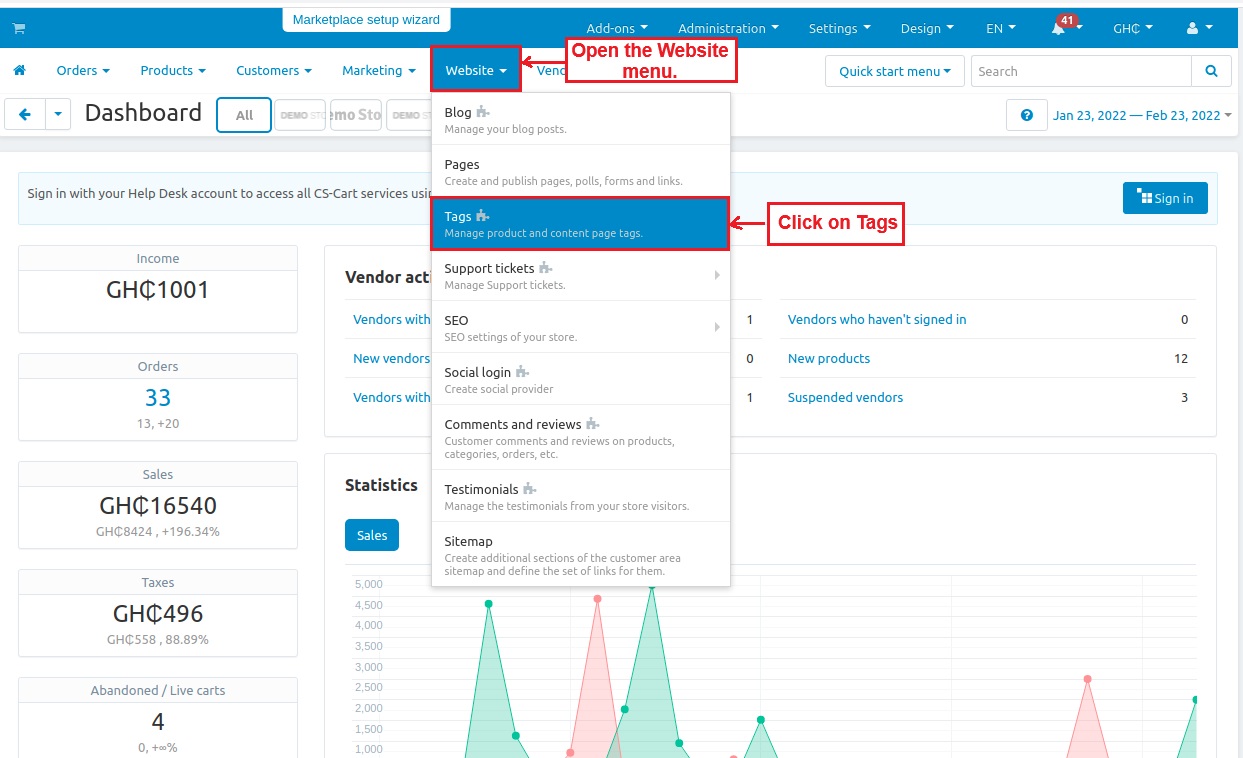Viewport: 1243px width, 758px height.
Task: Choose Sitemap from the Website menu
Action: pyautogui.click(x=580, y=555)
